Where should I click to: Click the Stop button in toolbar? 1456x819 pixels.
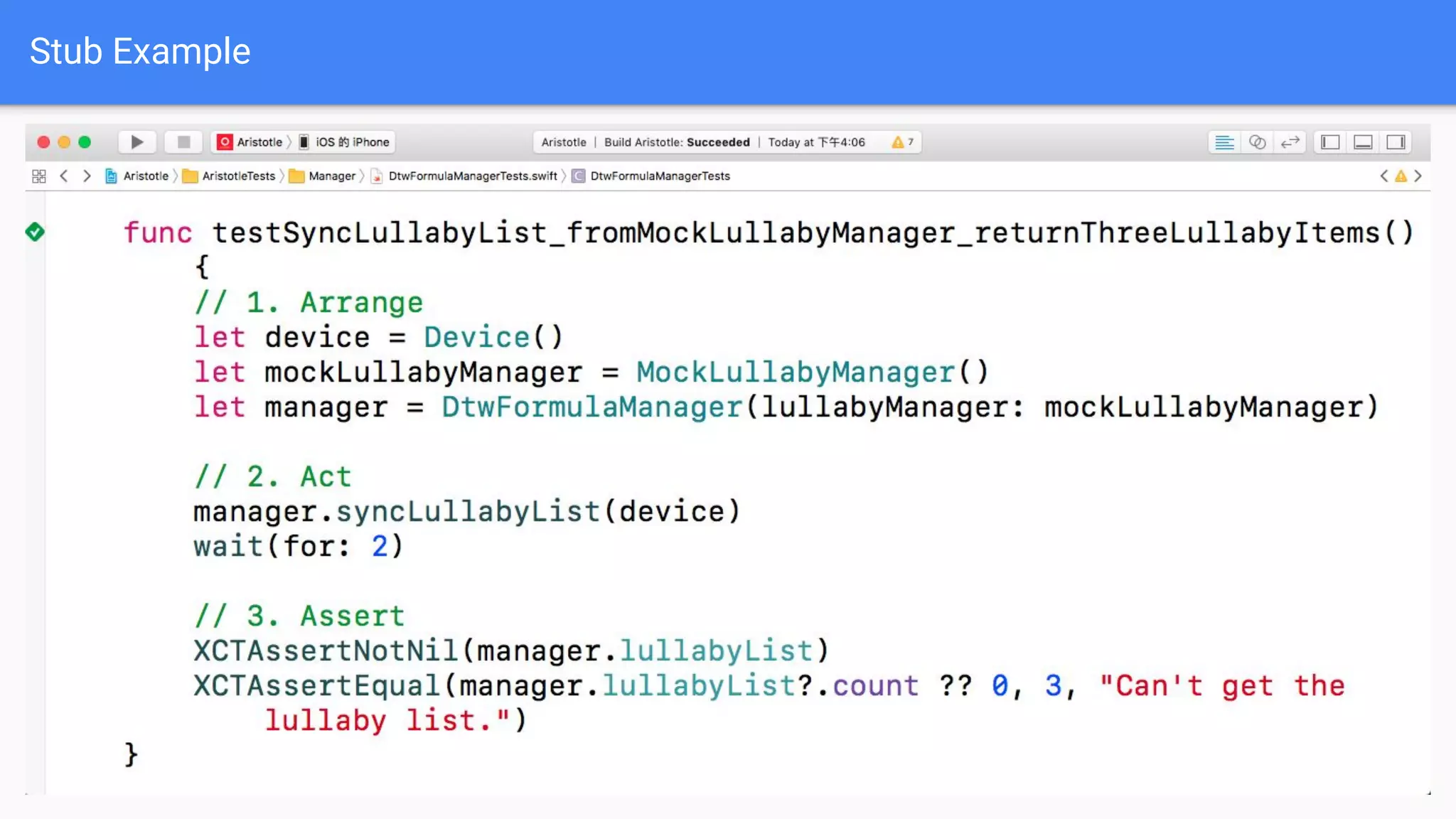(183, 142)
